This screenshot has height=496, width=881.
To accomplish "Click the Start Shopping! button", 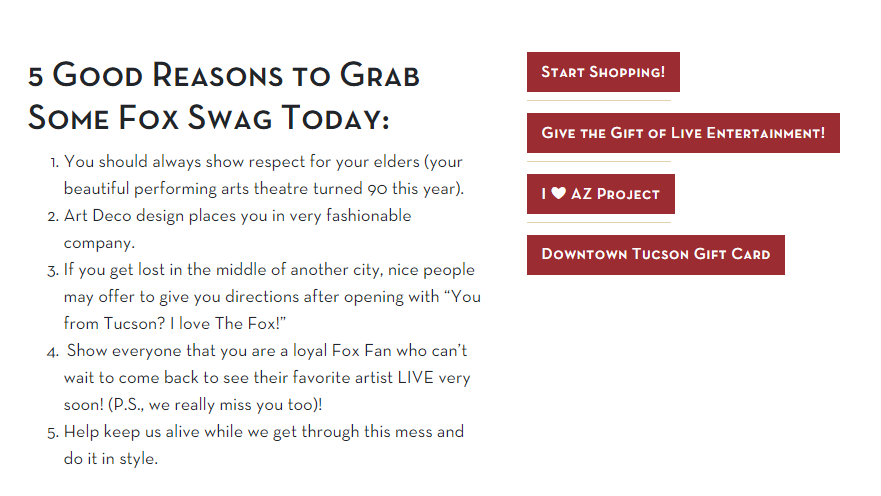I will [x=603, y=72].
